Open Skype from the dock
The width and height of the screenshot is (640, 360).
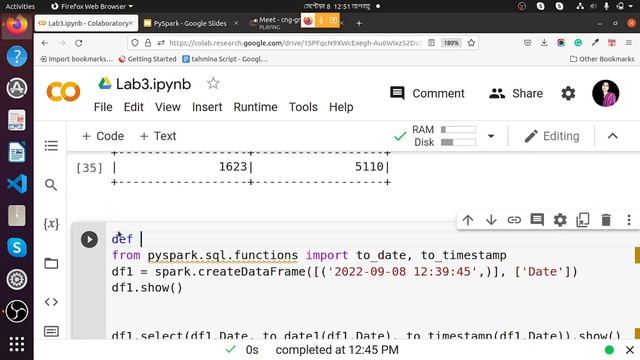click(17, 247)
